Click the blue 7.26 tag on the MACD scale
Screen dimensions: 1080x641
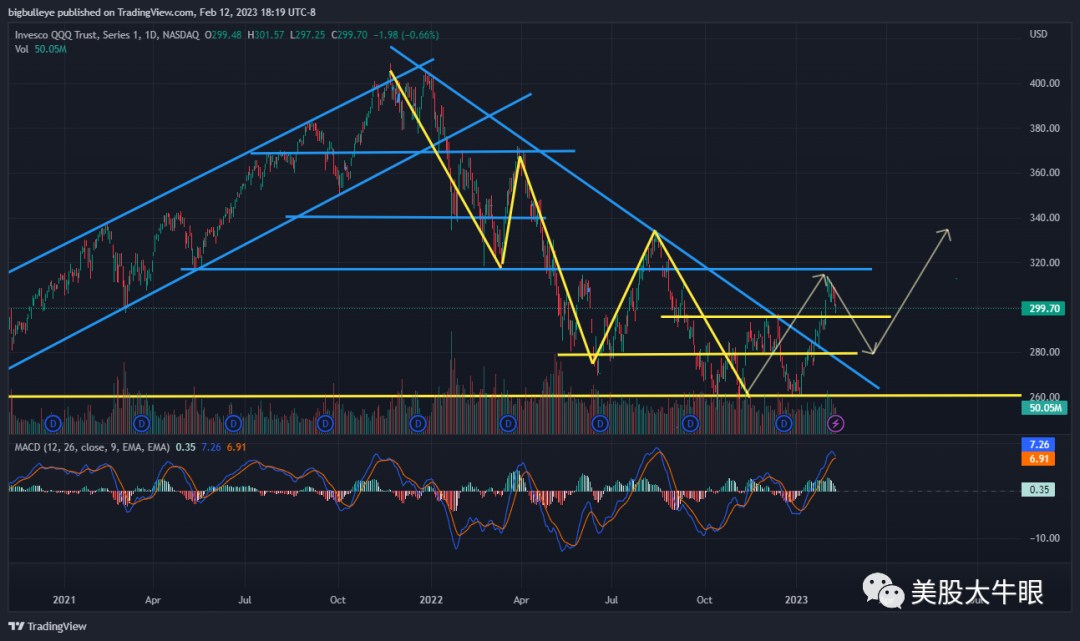pos(1038,444)
